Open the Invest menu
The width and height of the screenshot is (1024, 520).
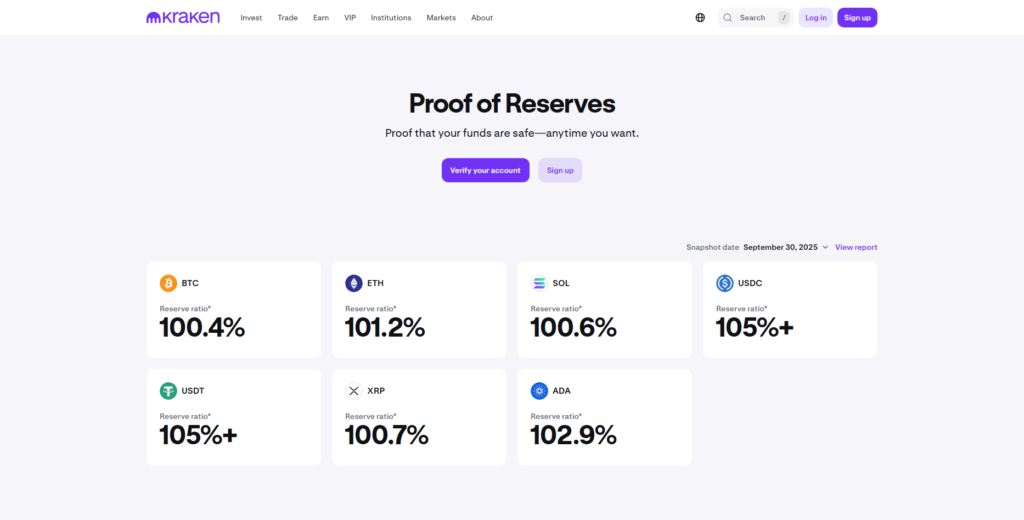click(x=251, y=18)
